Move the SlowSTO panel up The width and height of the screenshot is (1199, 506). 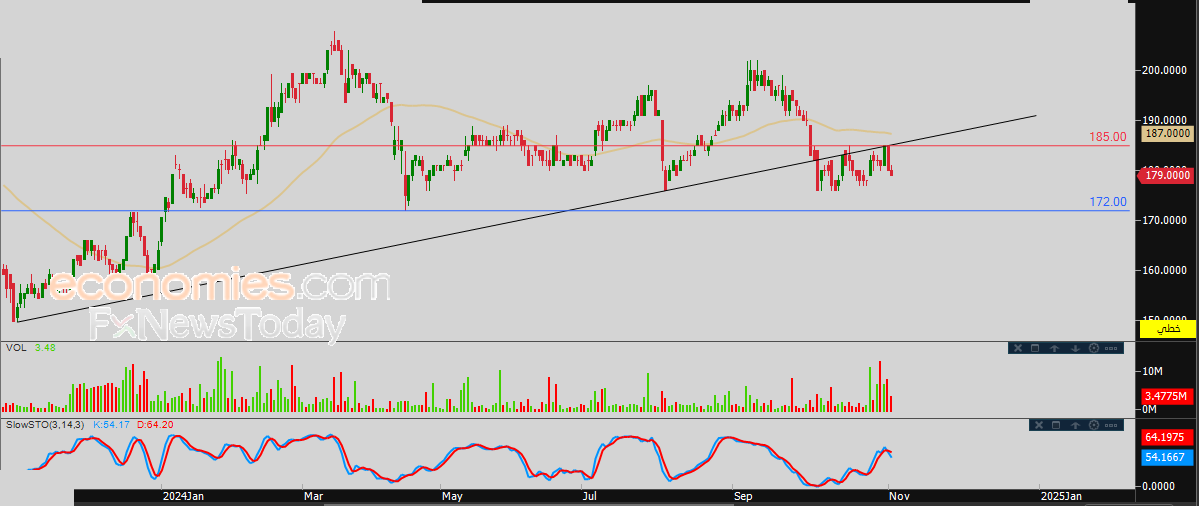point(1076,425)
